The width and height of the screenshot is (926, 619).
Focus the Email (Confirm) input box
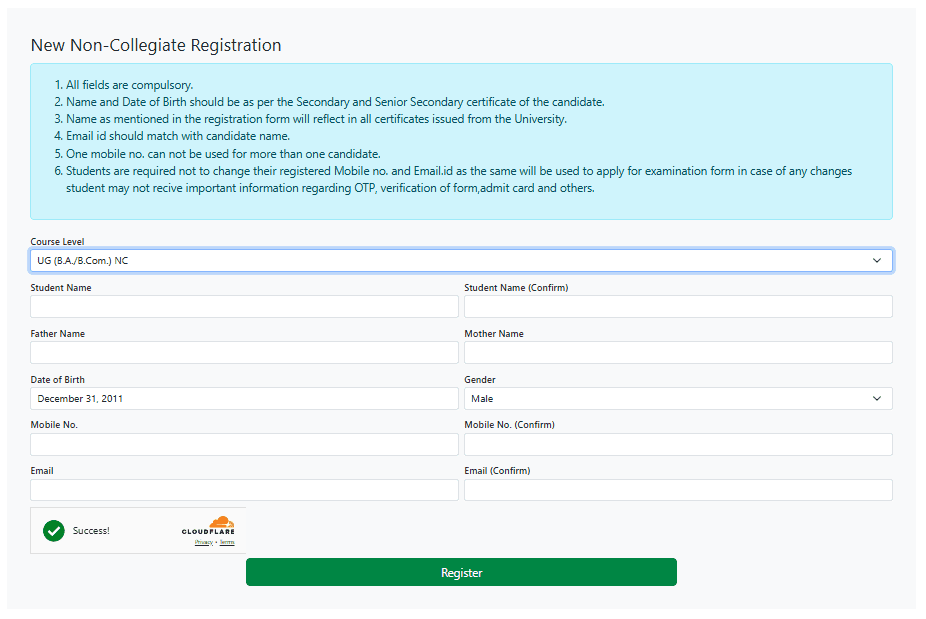pos(677,490)
